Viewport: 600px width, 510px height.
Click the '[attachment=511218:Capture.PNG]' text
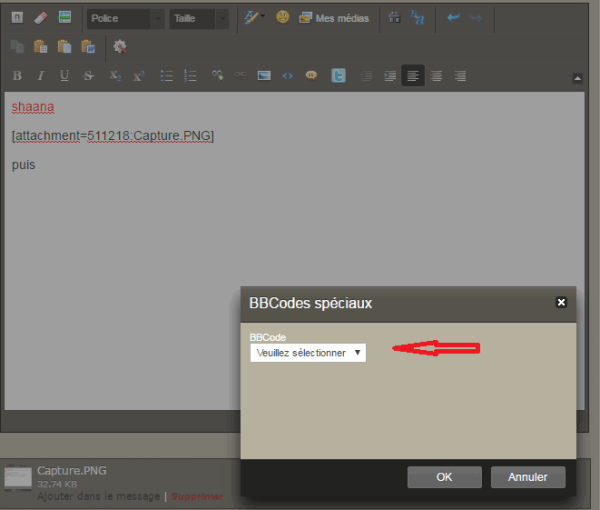click(113, 136)
